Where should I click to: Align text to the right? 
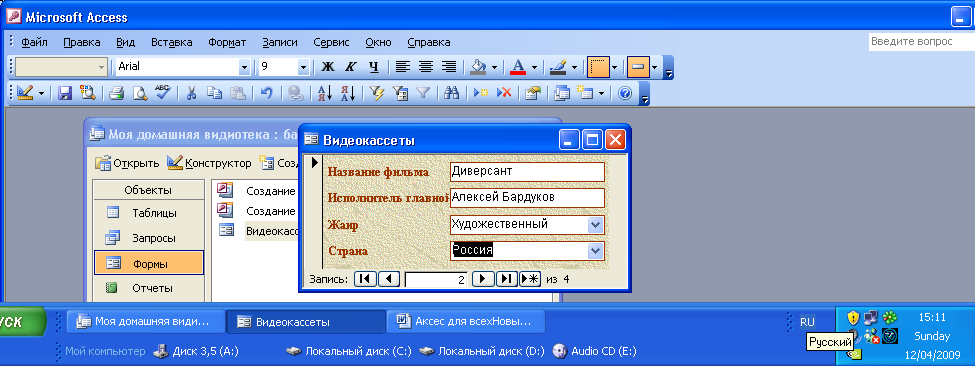click(449, 67)
